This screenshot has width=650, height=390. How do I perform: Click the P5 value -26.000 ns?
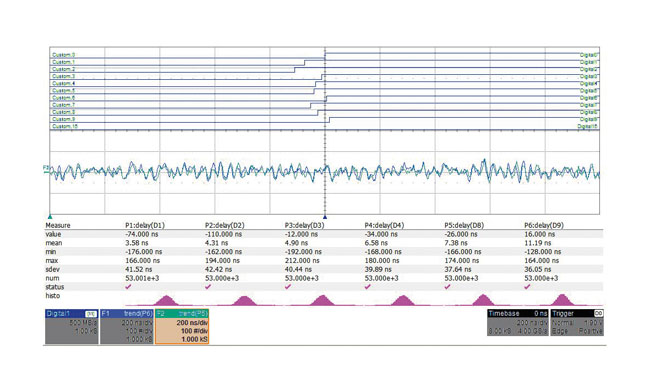coord(461,234)
